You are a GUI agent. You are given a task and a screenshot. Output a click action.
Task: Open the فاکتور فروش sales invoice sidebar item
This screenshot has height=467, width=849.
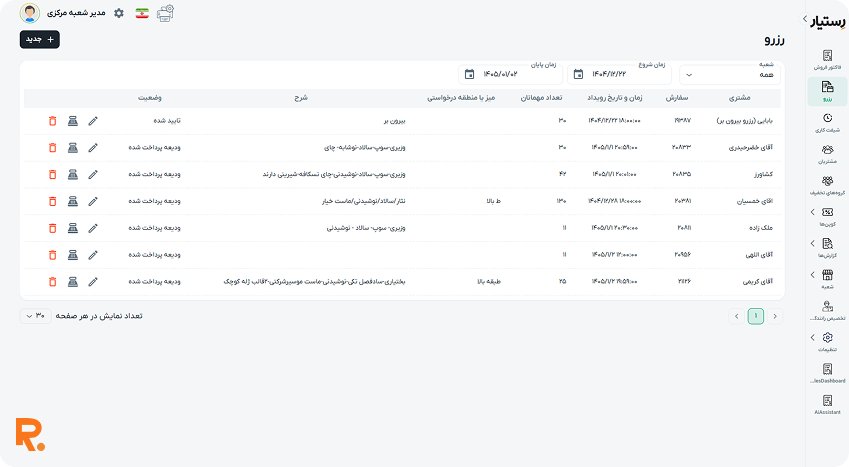click(x=827, y=60)
